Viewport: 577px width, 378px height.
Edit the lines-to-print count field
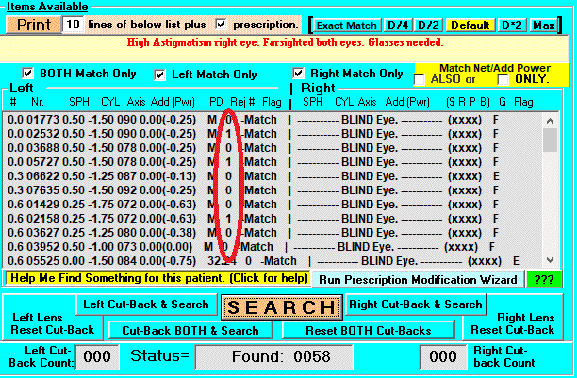[72, 25]
